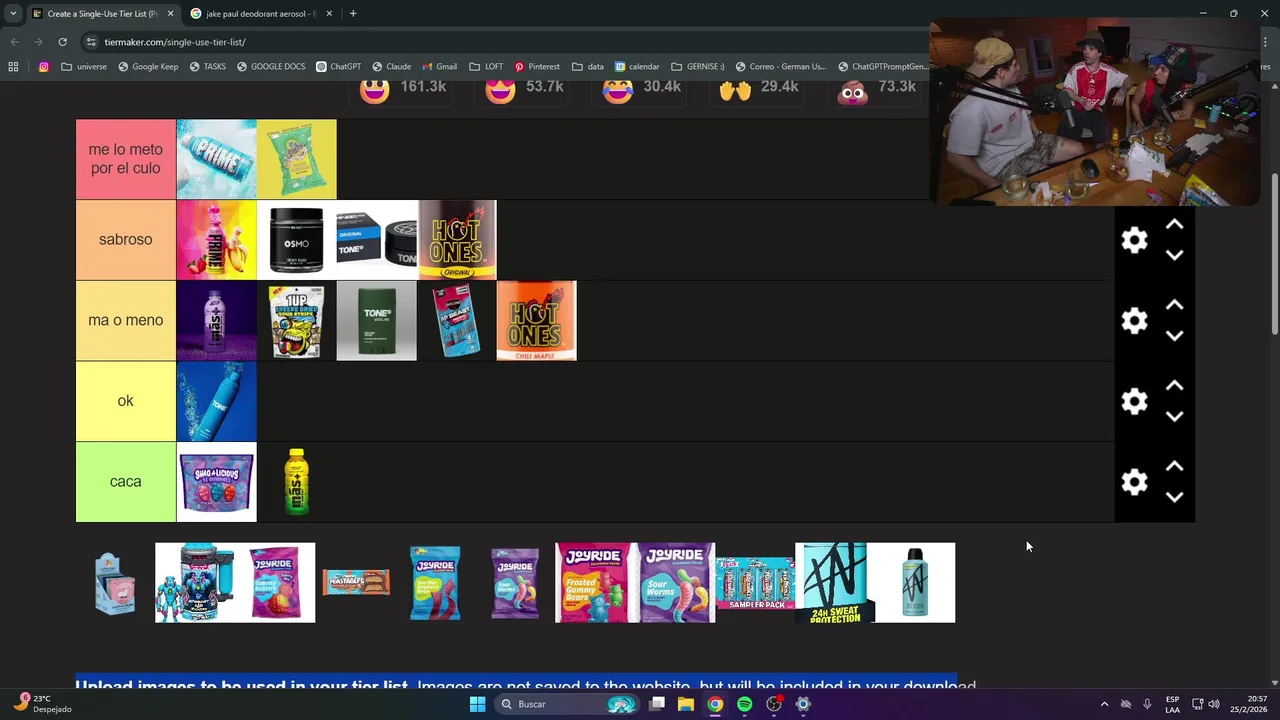Click the 'ma o meno' tier label
Viewport: 1280px width, 720px height.
pyautogui.click(x=126, y=321)
